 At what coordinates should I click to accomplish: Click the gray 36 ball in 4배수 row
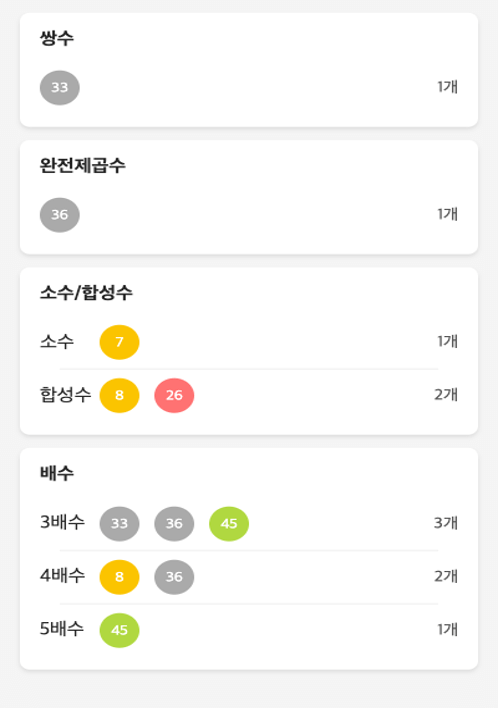click(x=174, y=577)
